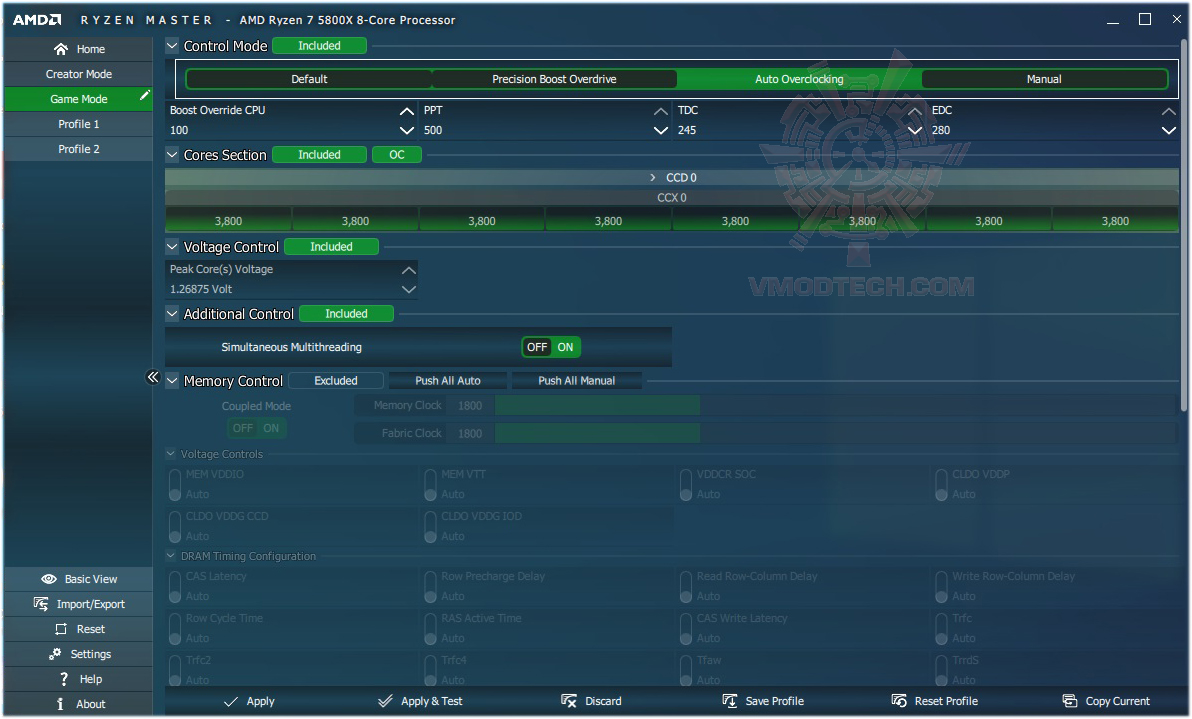Decrease the EDC value

(1168, 131)
